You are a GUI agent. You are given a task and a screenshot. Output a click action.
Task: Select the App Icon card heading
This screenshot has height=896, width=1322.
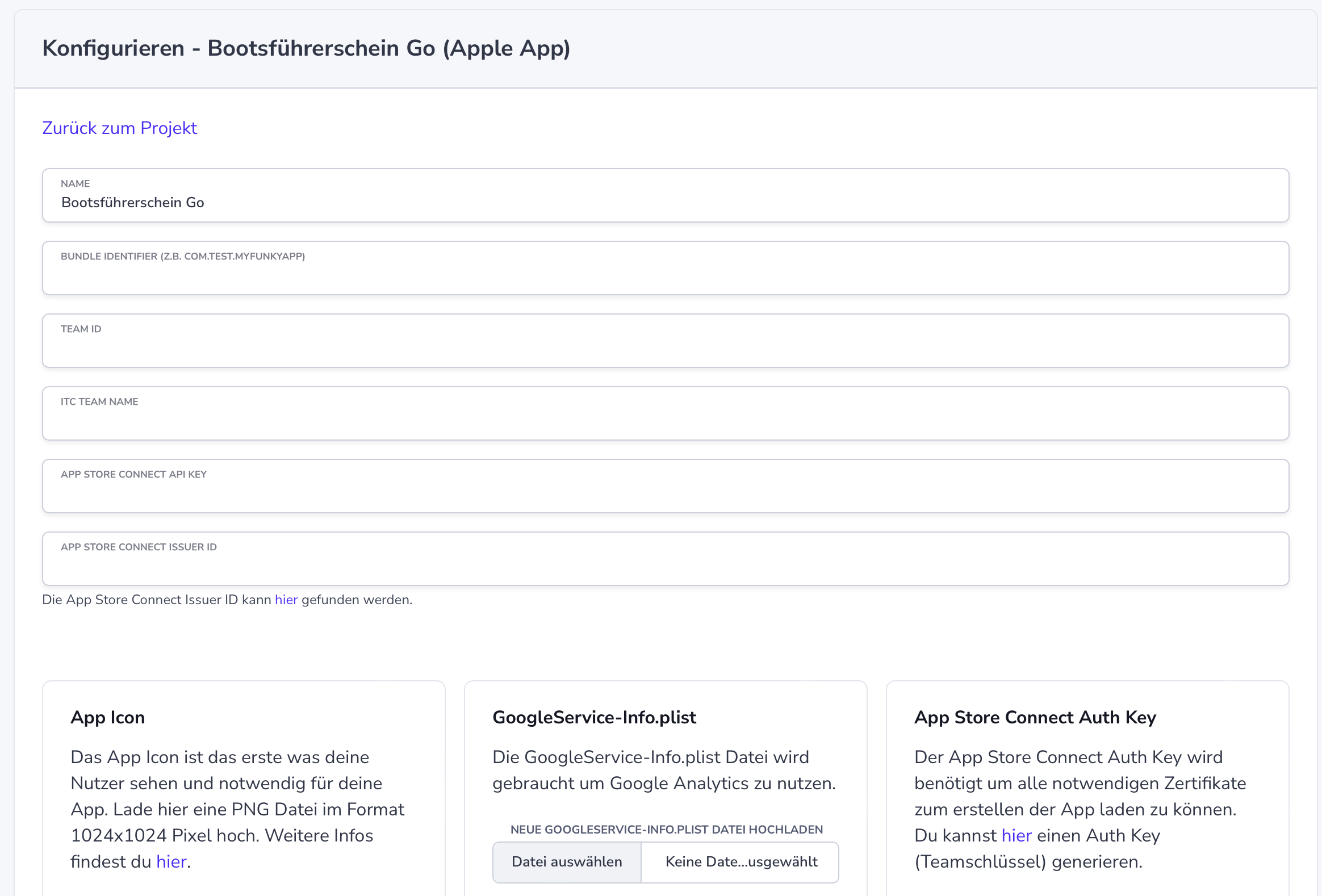click(x=107, y=717)
